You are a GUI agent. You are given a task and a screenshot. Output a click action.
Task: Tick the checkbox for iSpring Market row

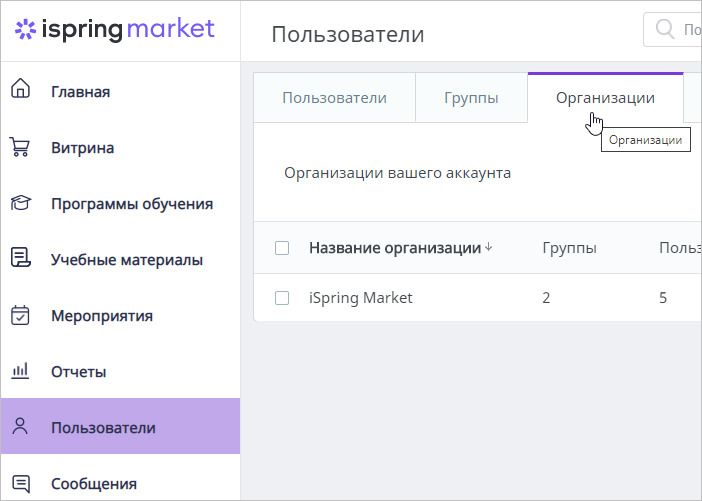coord(282,298)
